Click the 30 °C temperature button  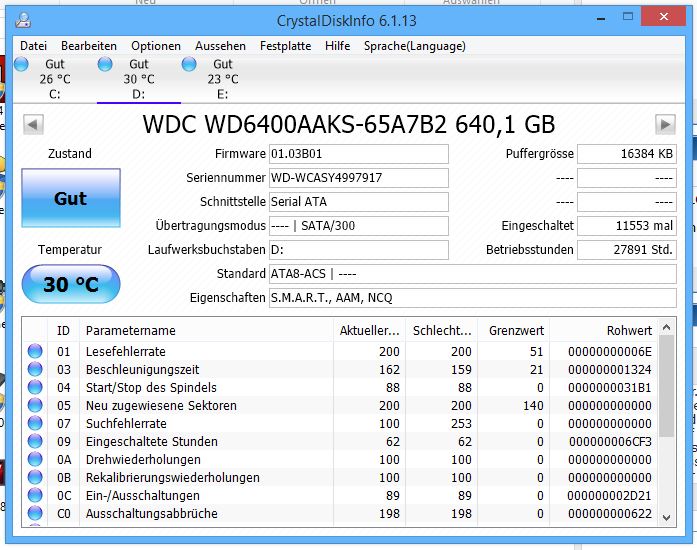click(71, 284)
